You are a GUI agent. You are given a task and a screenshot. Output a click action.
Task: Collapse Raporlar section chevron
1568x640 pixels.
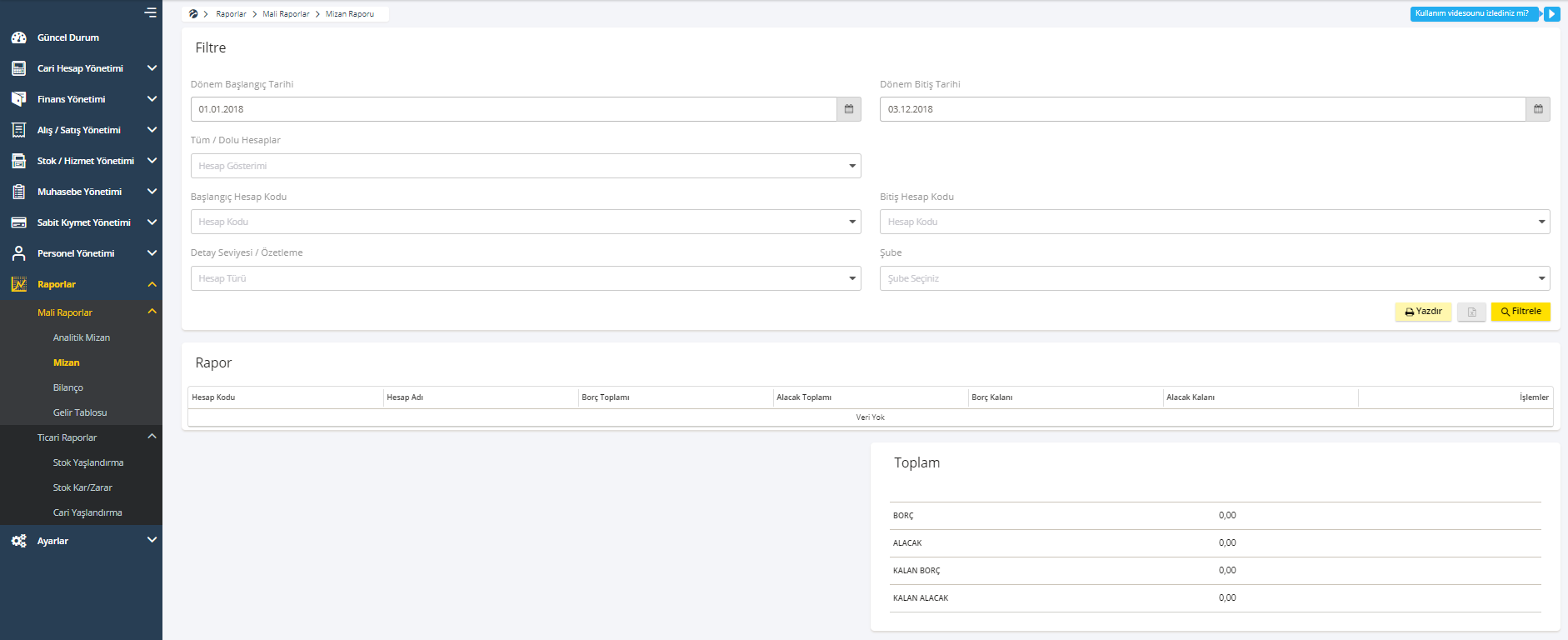click(x=152, y=284)
